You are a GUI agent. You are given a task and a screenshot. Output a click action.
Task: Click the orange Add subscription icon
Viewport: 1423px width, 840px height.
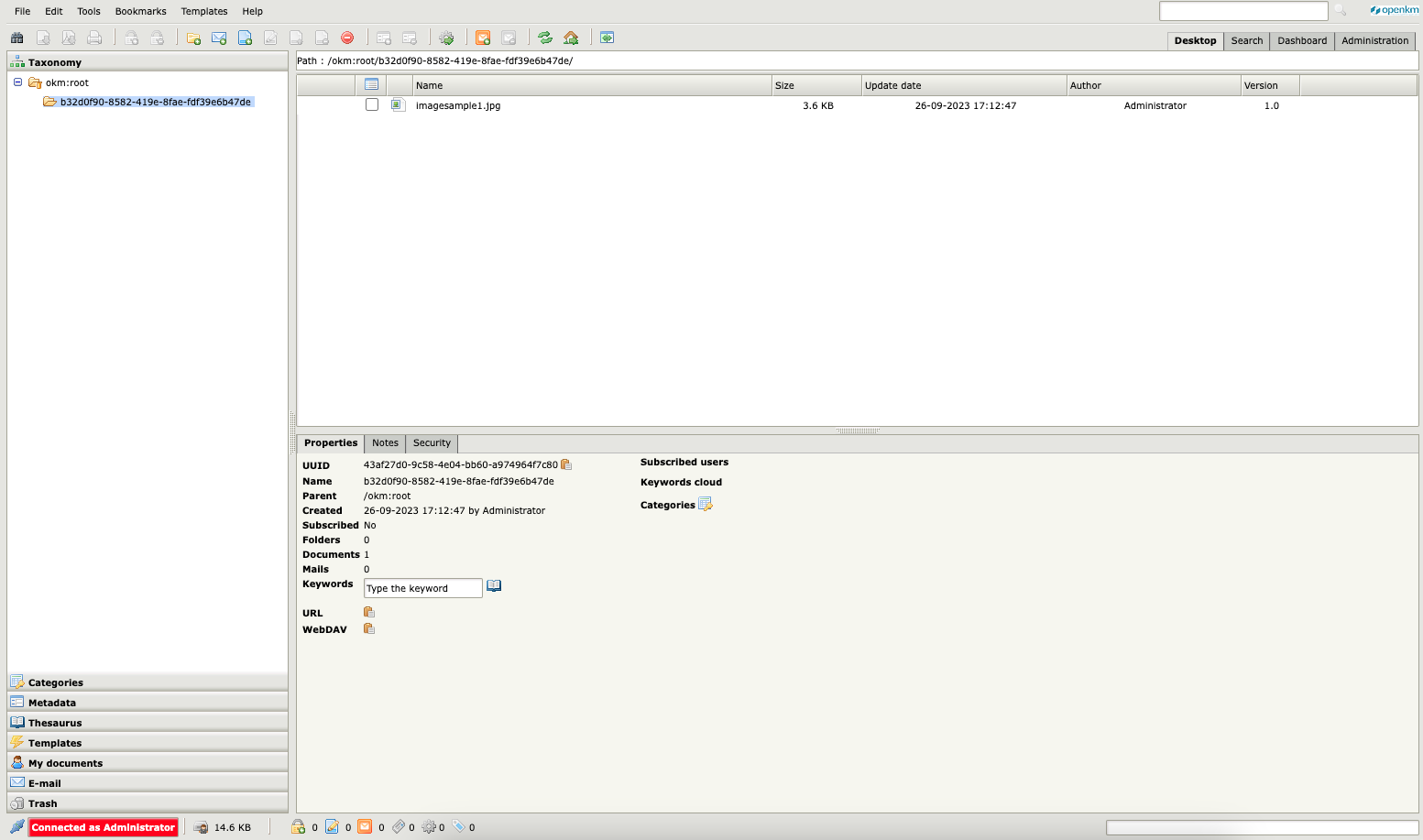click(x=483, y=38)
